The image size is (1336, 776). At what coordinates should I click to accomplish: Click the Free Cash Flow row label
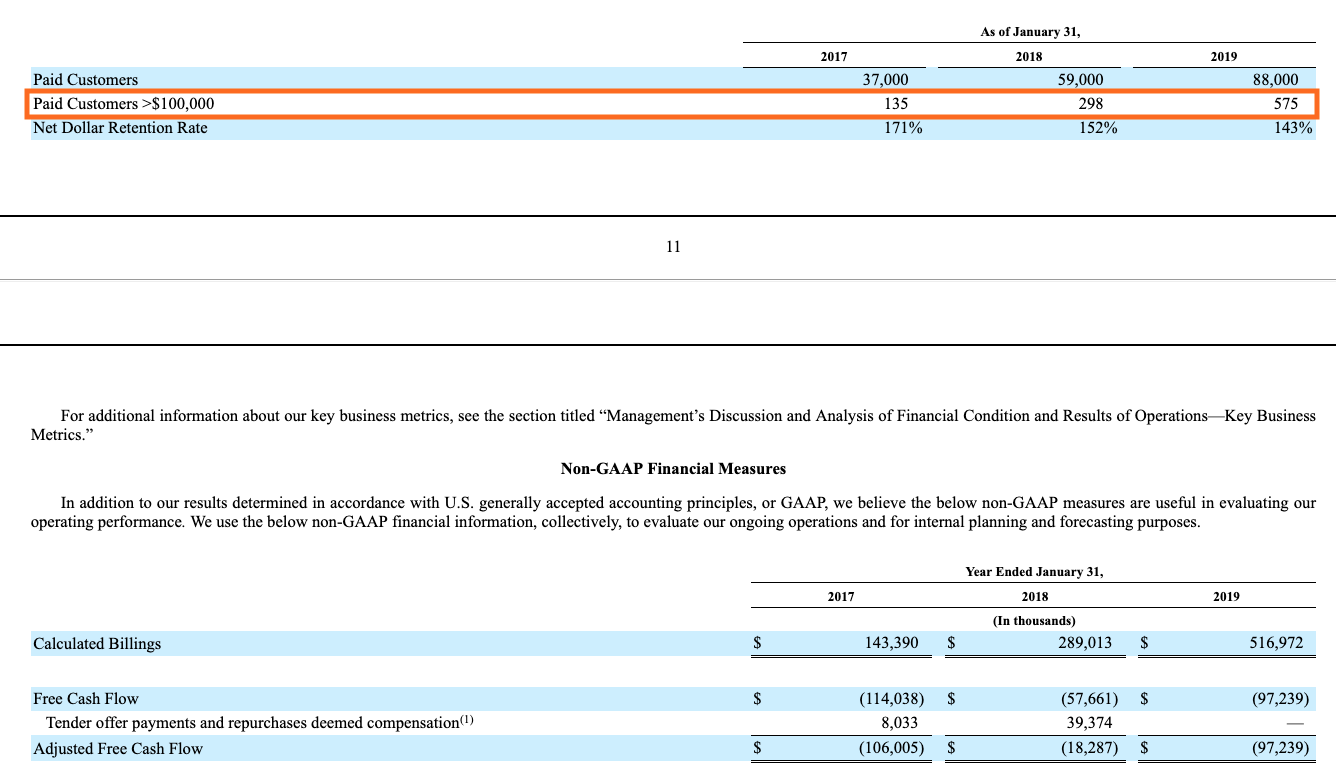click(85, 698)
